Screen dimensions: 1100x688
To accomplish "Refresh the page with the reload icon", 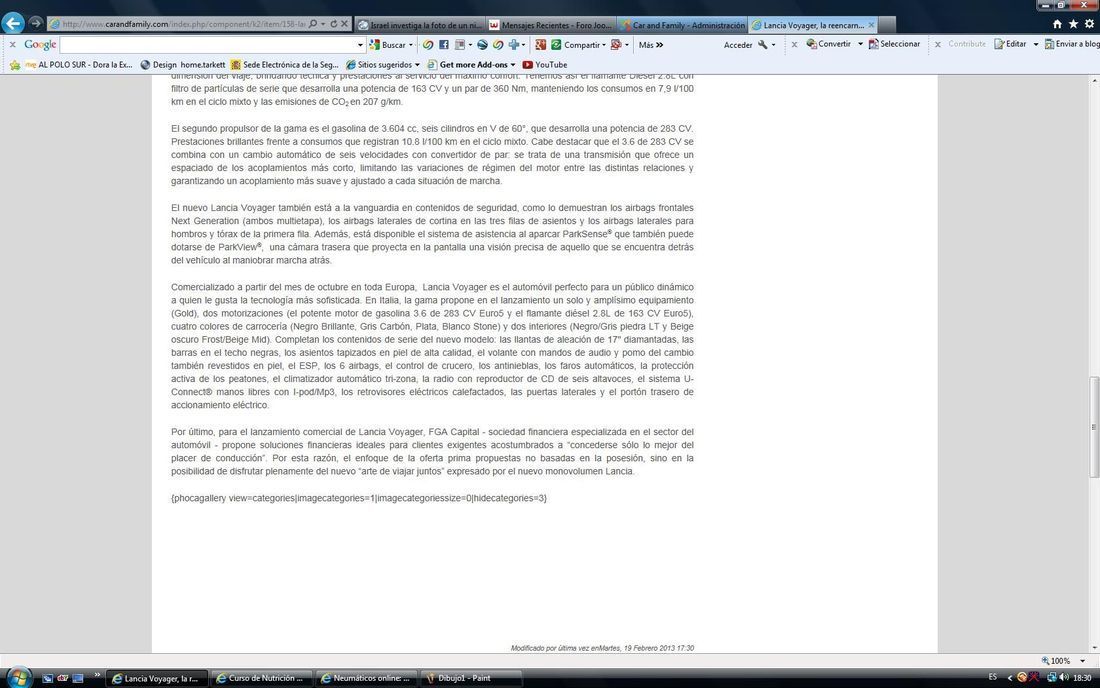I will pyautogui.click(x=333, y=24).
